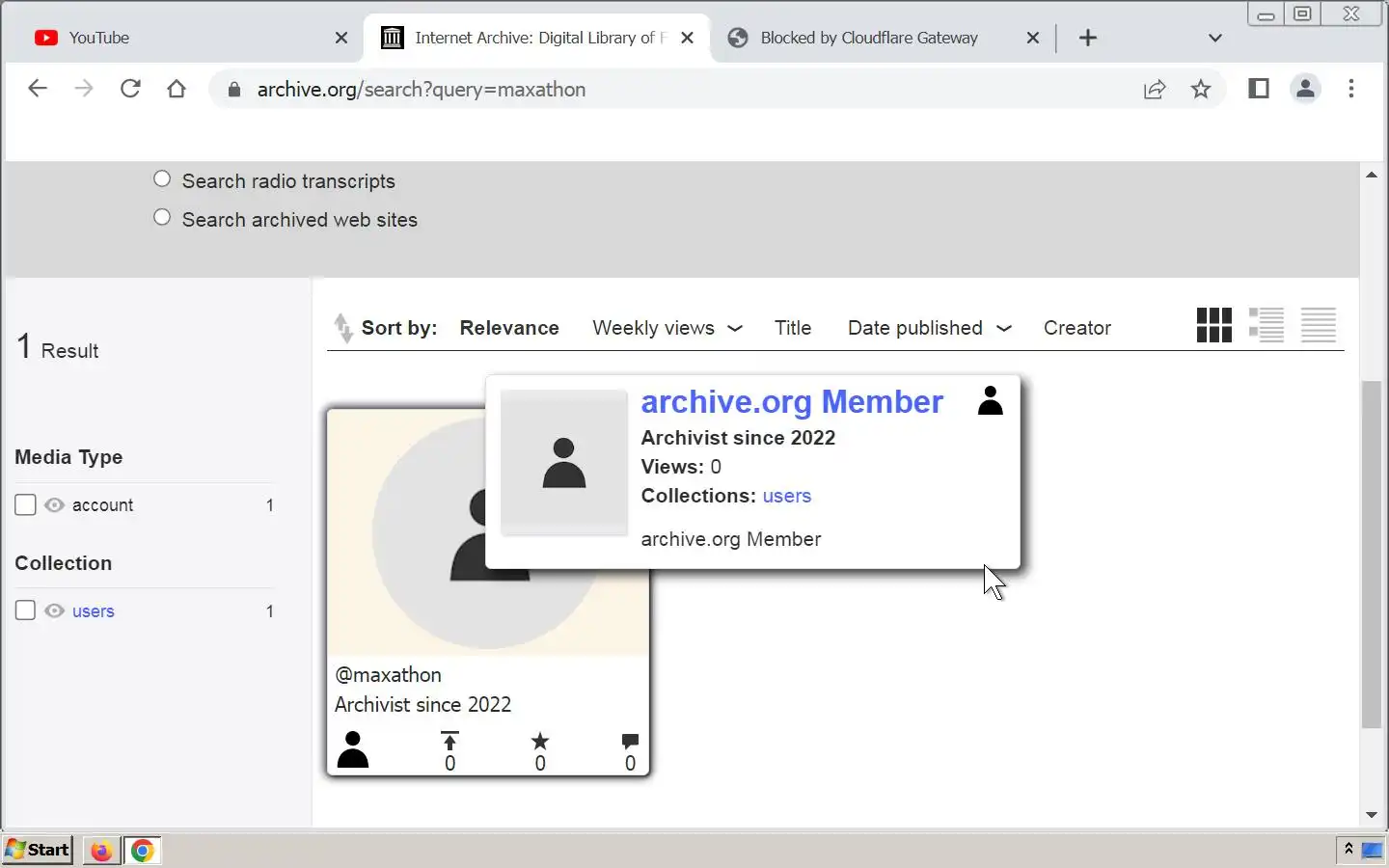Click the favorites star on maxathon tile
Viewport: 1389px width, 868px height.
pyautogui.click(x=540, y=741)
